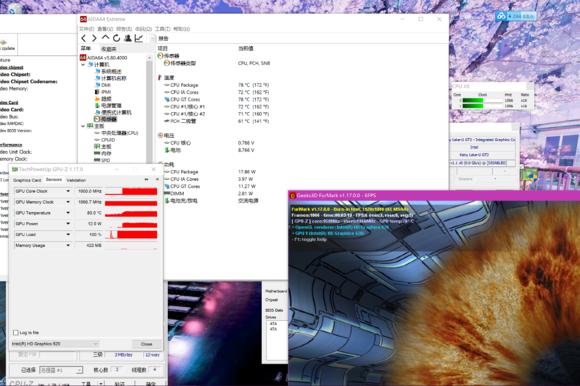Screen dimensions: 580x386
Task: Click the FurMark window title icon
Action: (x=293, y=195)
